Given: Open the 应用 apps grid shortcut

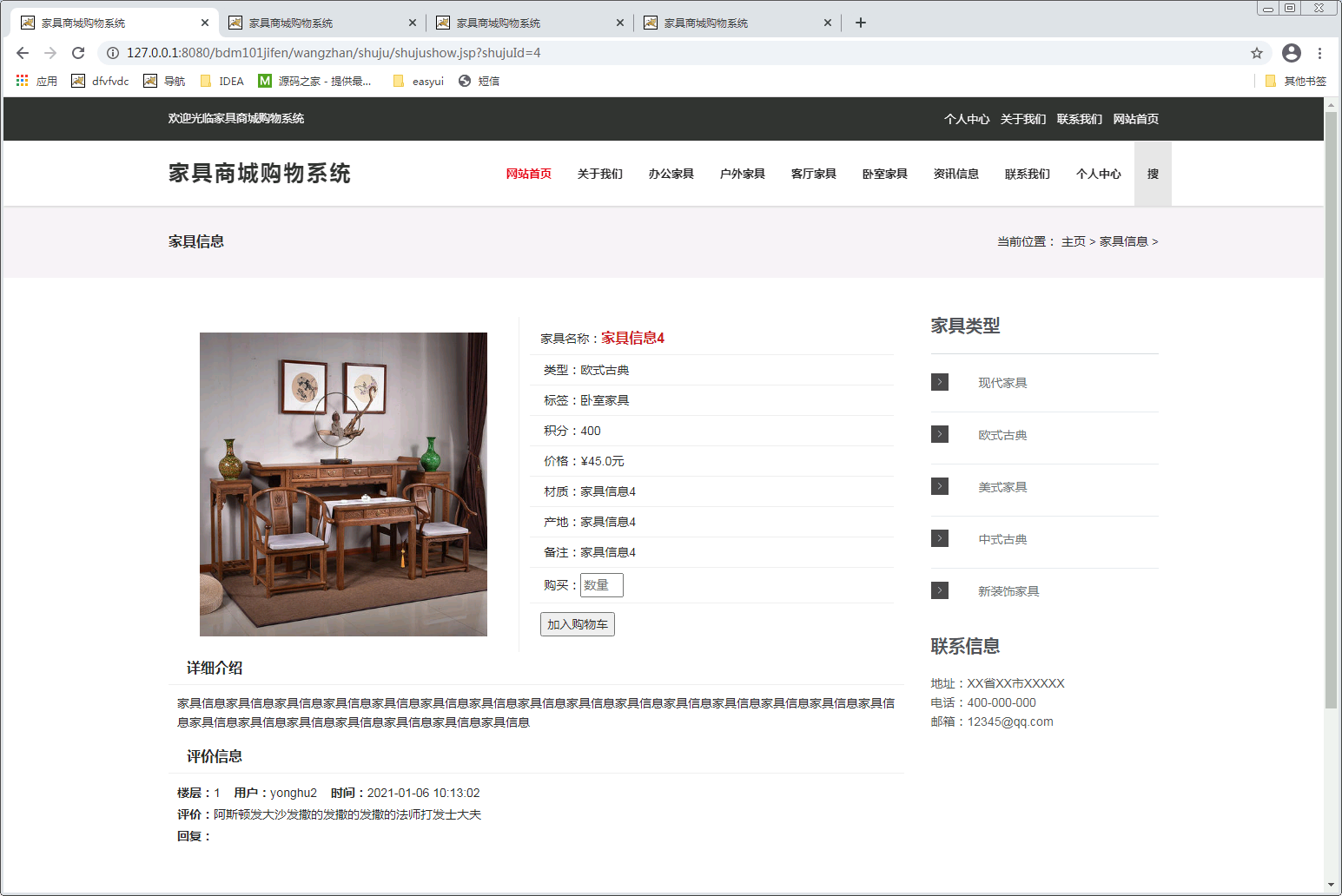Looking at the screenshot, I should coord(36,81).
